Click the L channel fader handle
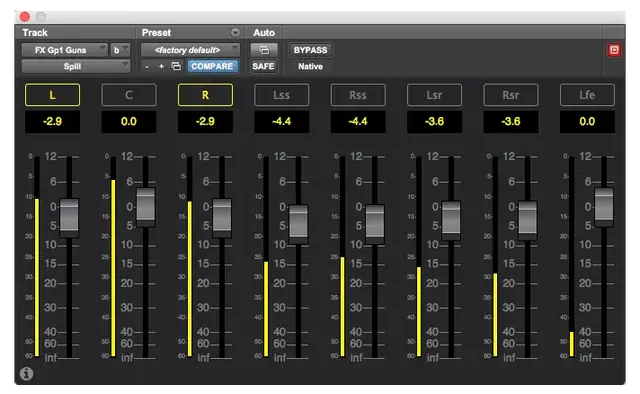Viewport: 640px width, 394px height. point(69,218)
